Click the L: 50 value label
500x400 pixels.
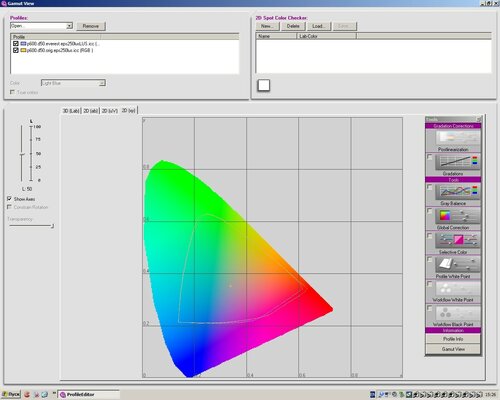pos(27,189)
